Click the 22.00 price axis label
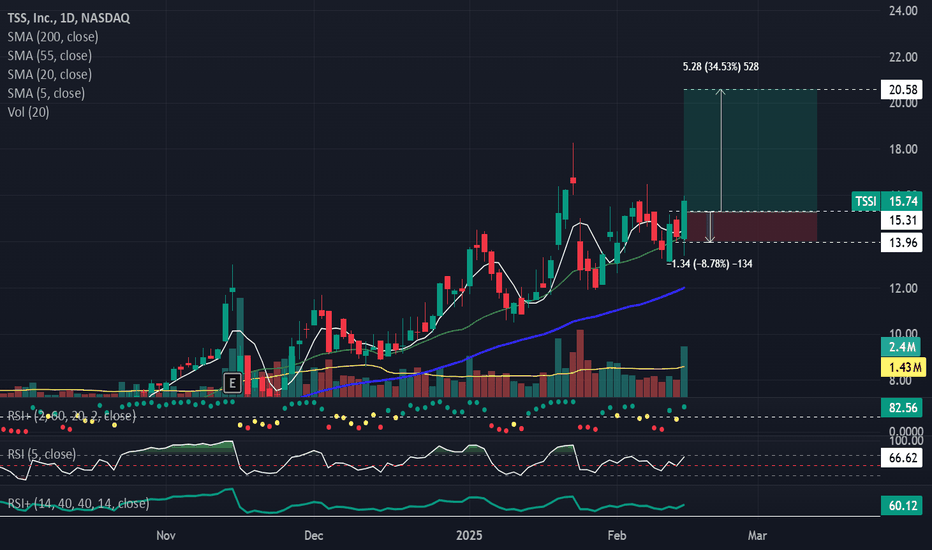This screenshot has width=932, height=550. click(902, 57)
